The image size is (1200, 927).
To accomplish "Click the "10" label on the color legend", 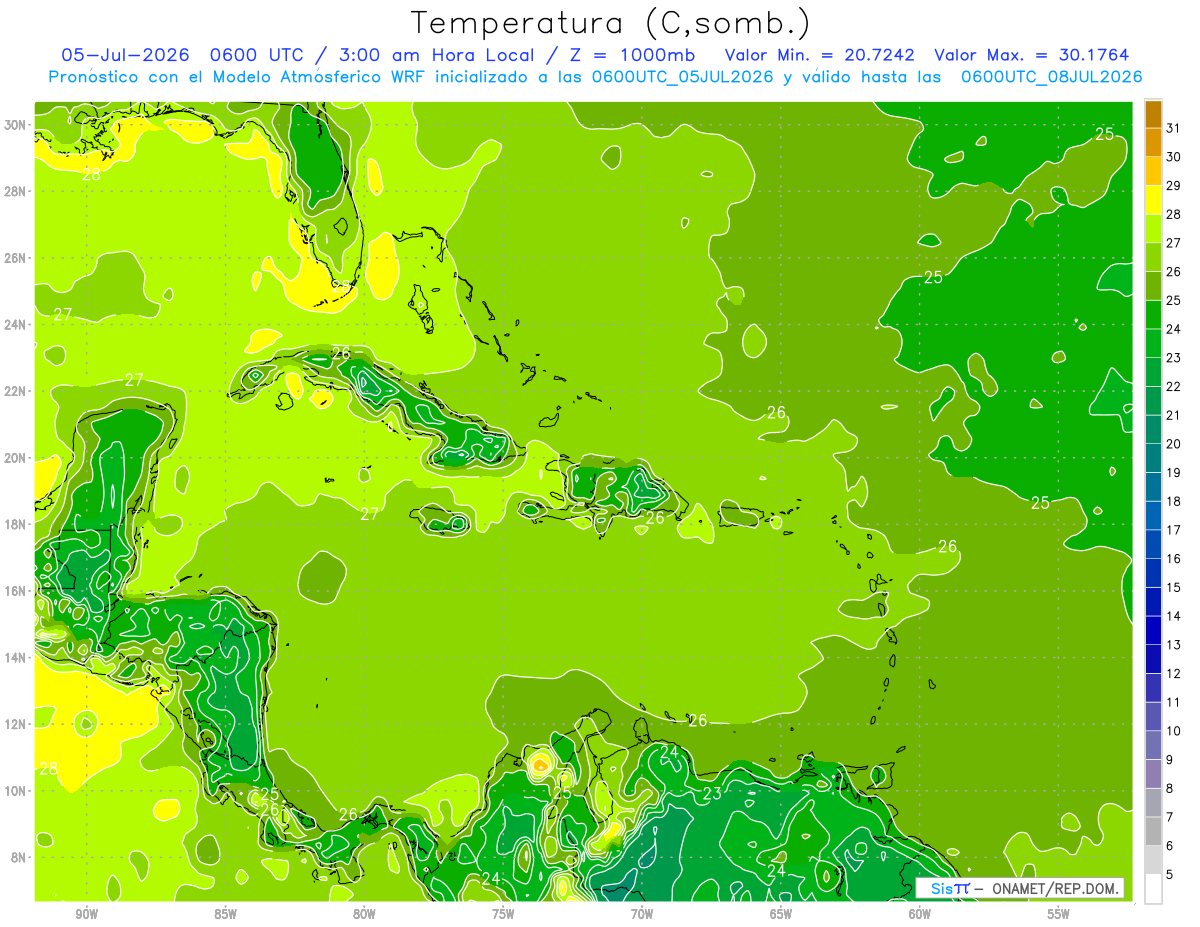I will pyautogui.click(x=1174, y=731).
